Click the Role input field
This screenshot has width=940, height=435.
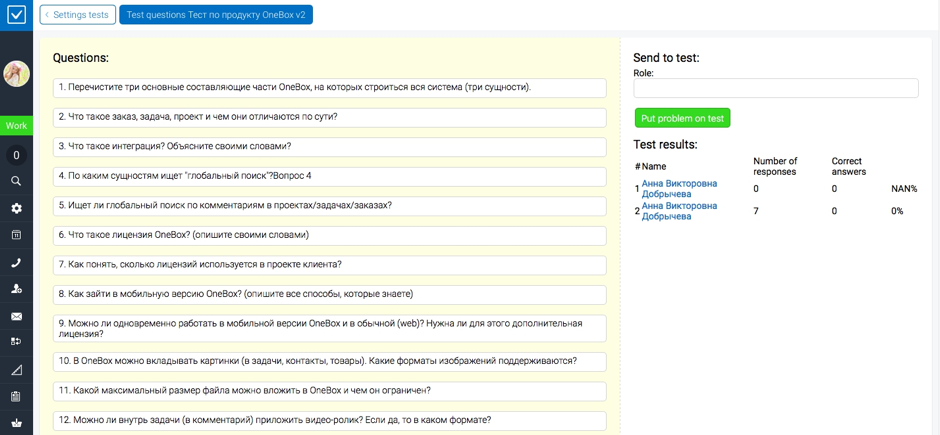pos(775,88)
